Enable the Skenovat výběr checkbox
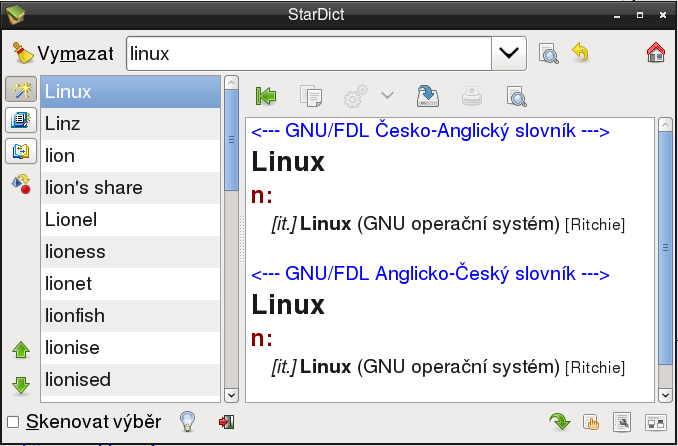 point(13,422)
